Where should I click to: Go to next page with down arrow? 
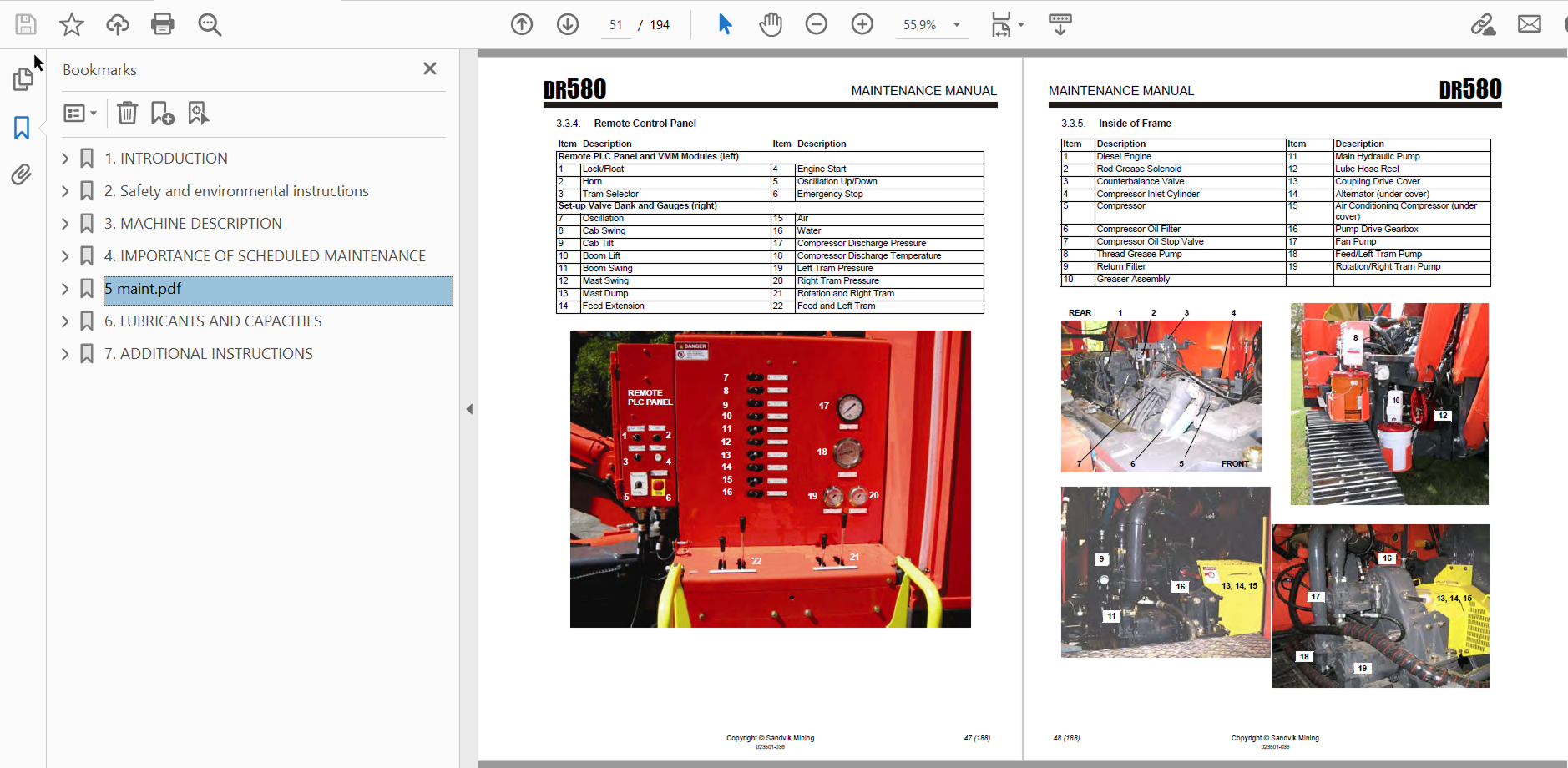click(568, 24)
